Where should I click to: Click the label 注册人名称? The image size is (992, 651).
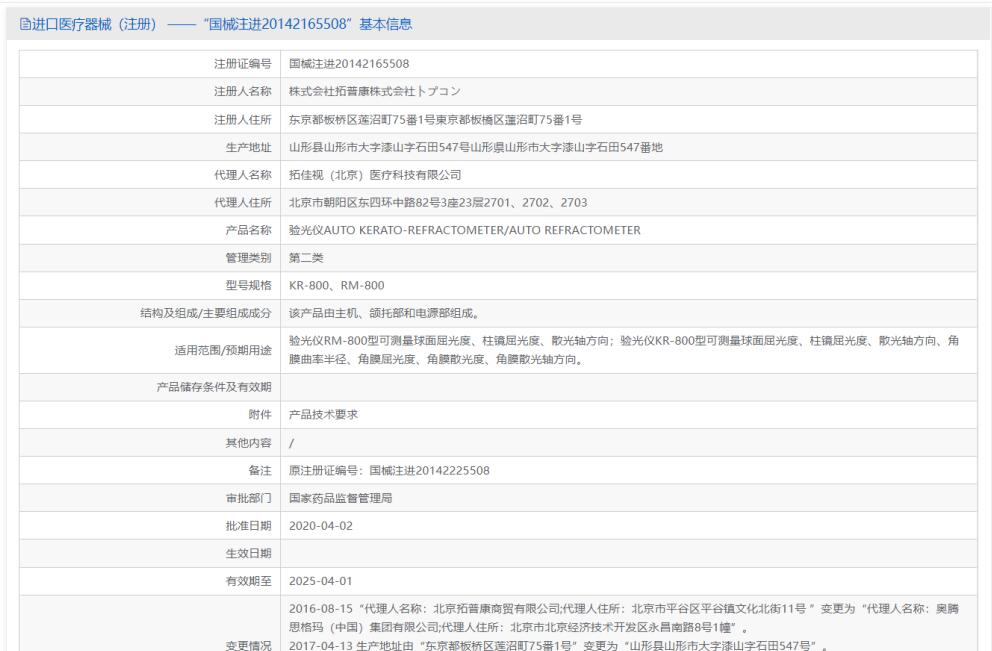pos(242,92)
